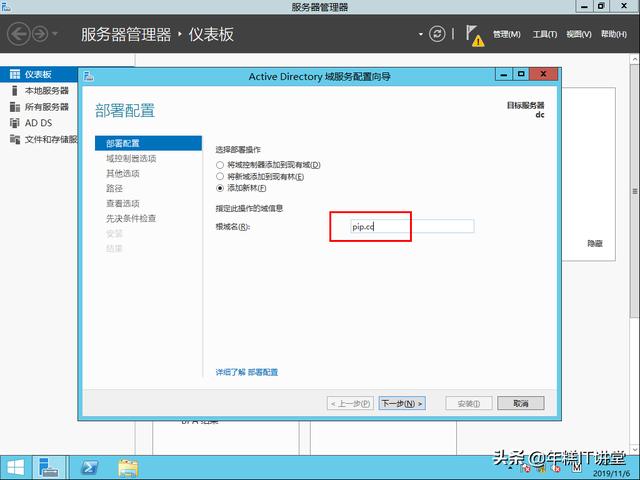Screen dimensions: 640x480
Task: Open the 视图(V) menu
Action: tap(579, 34)
